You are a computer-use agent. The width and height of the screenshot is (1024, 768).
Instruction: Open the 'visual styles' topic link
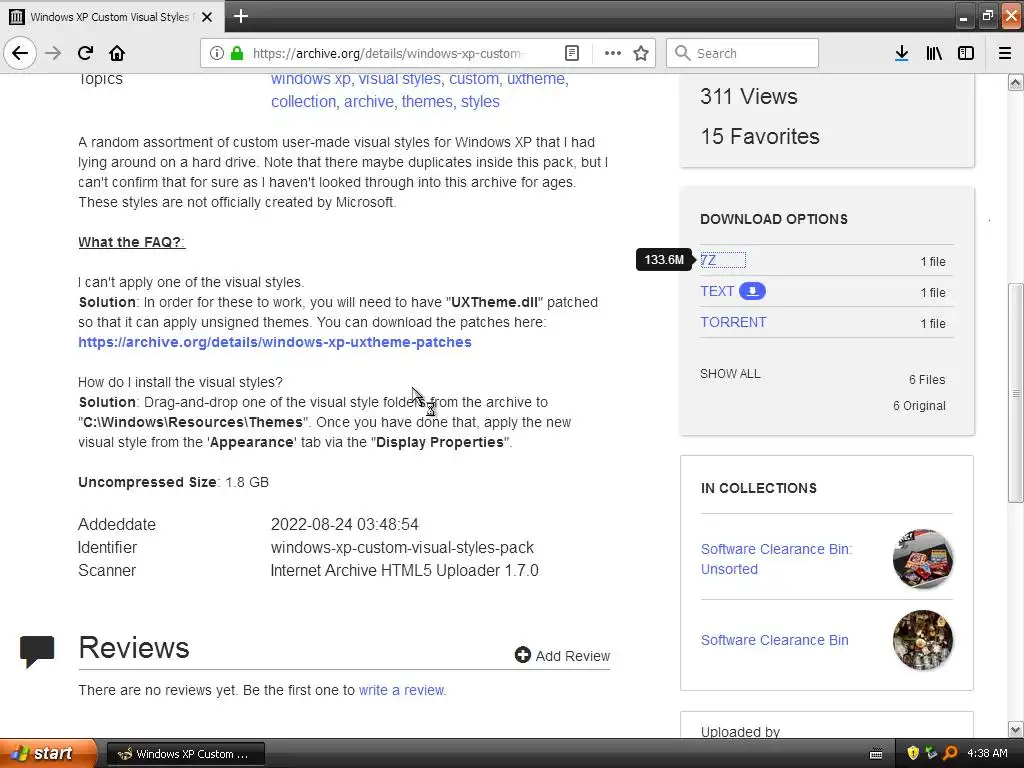pos(400,79)
